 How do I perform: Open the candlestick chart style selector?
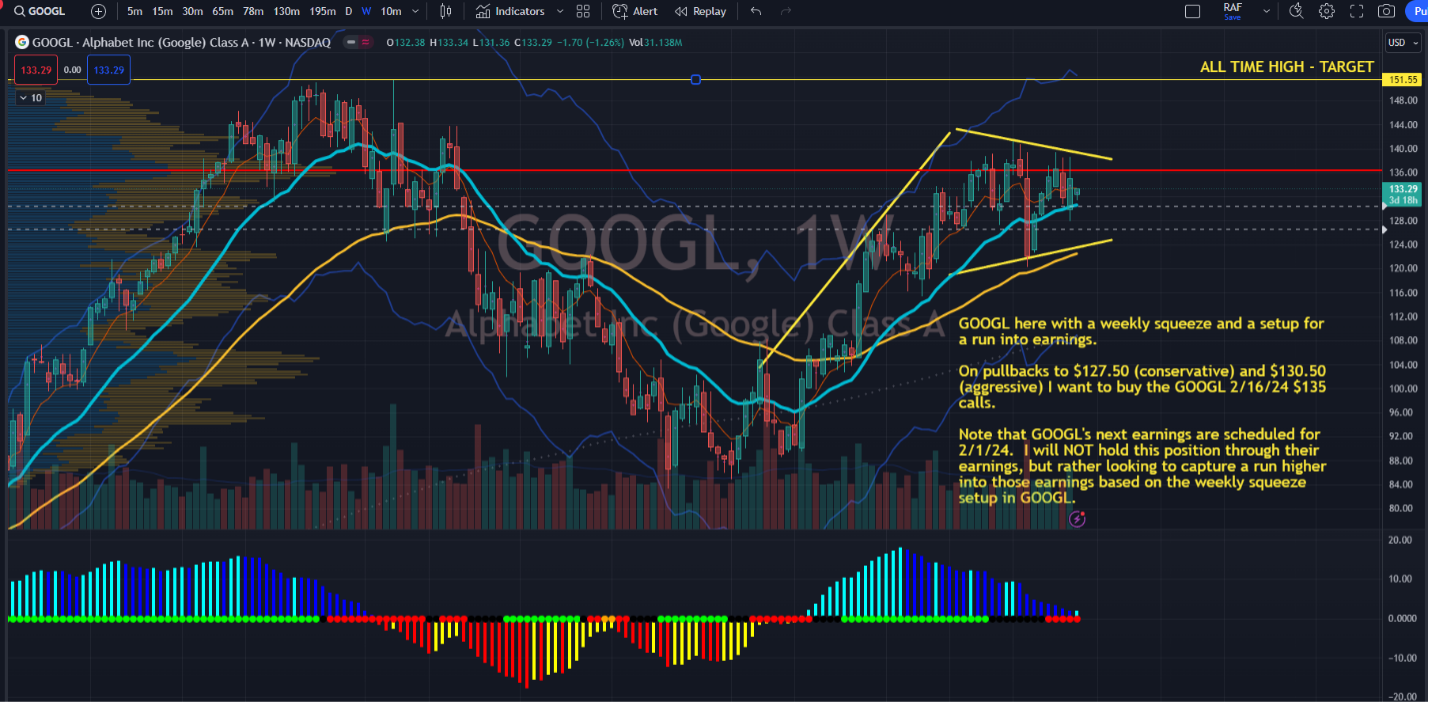[446, 11]
